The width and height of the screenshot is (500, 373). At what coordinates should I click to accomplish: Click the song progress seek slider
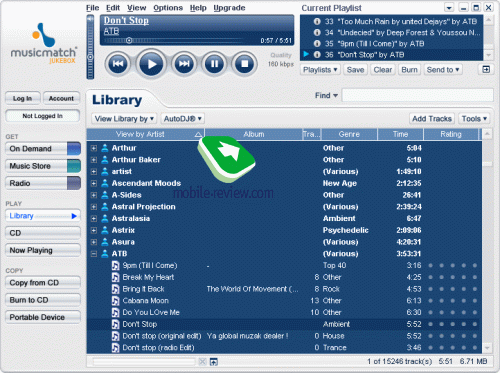point(173,41)
